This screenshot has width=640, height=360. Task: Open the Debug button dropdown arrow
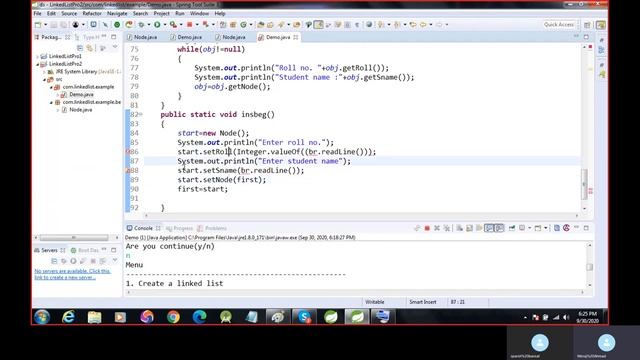point(149,25)
